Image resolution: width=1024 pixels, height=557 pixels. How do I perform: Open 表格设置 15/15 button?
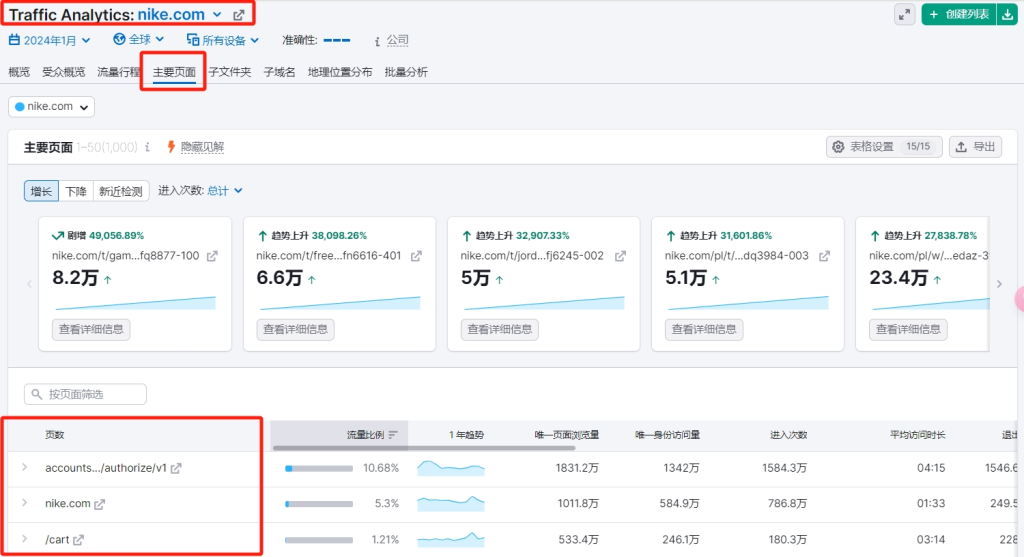click(x=884, y=147)
